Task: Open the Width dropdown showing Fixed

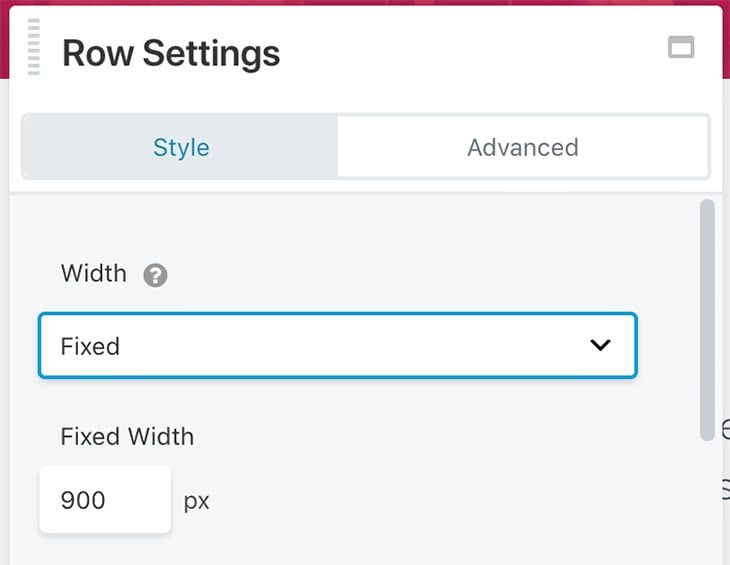Action: pyautogui.click(x=337, y=346)
